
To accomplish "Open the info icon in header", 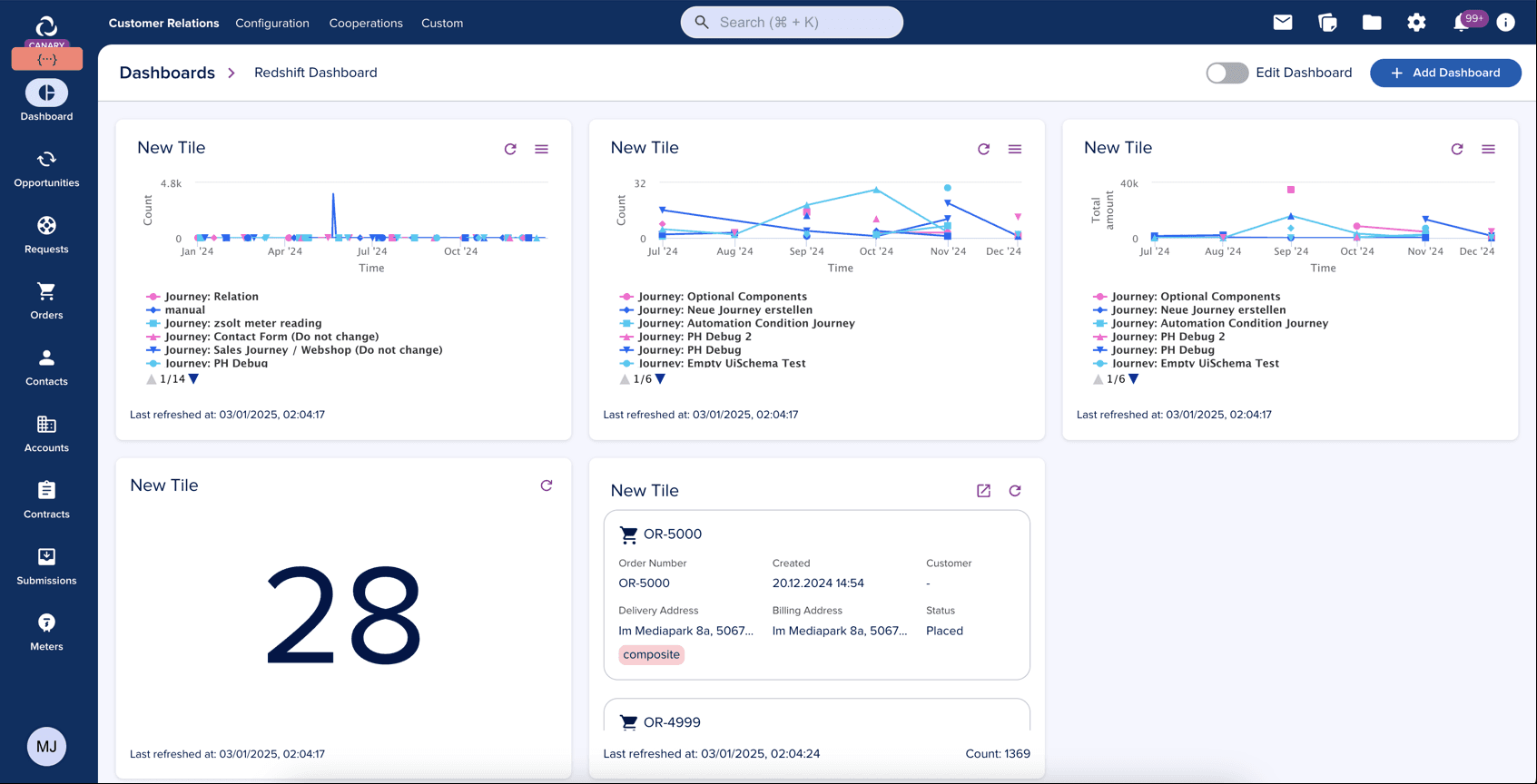I will tap(1505, 23).
